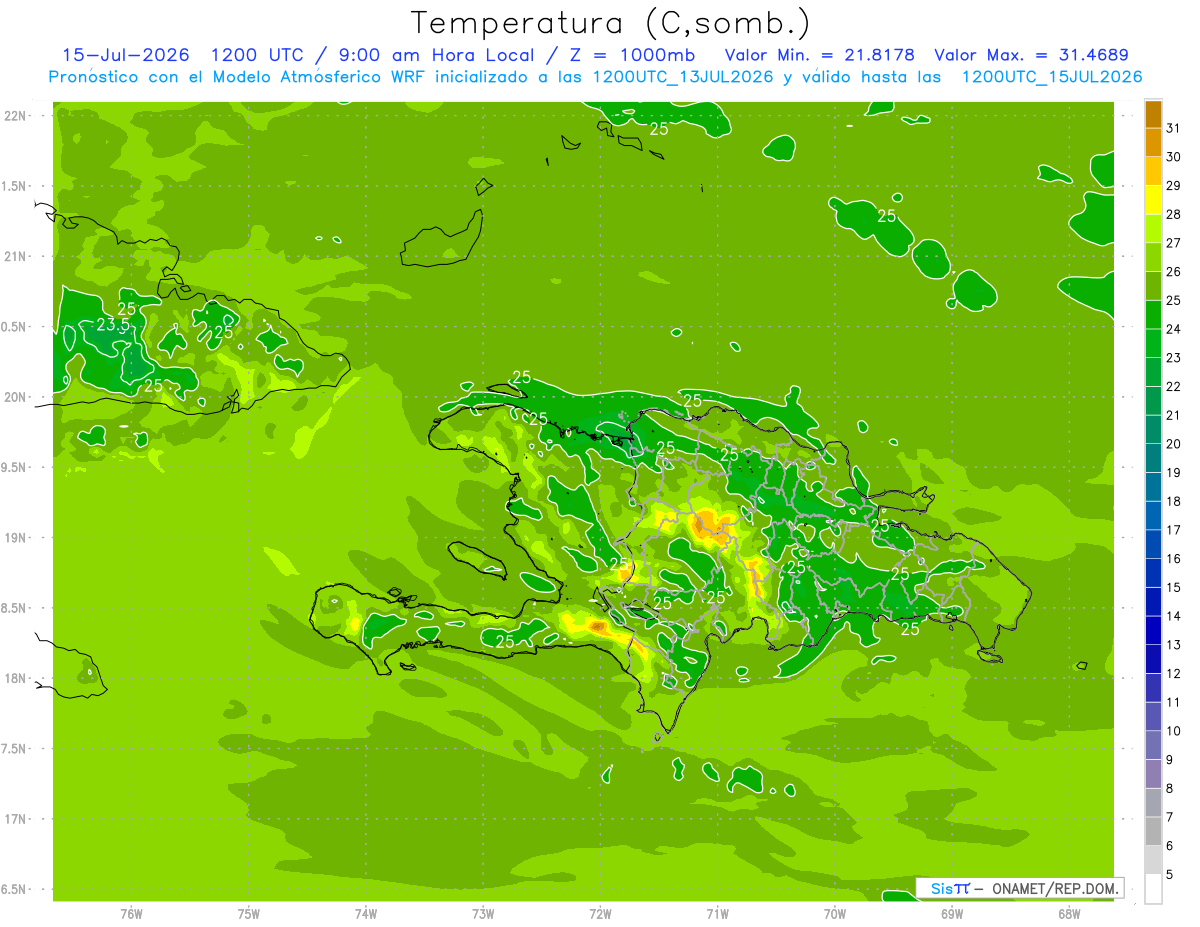Click the yellow 28 degree legend swatch
Viewport: 1200px width, 927px height.
1153,200
